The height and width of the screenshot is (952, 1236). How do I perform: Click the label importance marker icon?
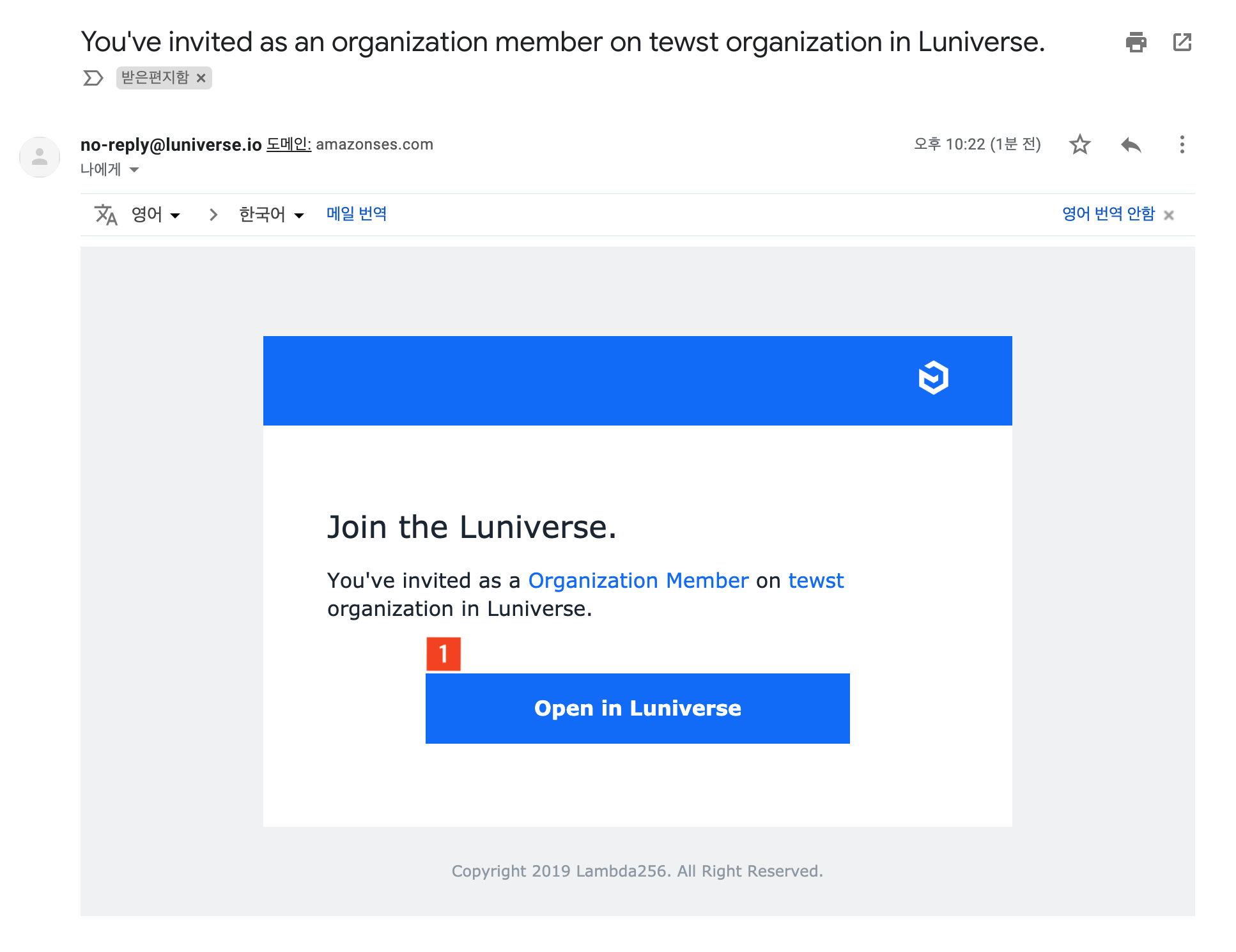pos(93,78)
